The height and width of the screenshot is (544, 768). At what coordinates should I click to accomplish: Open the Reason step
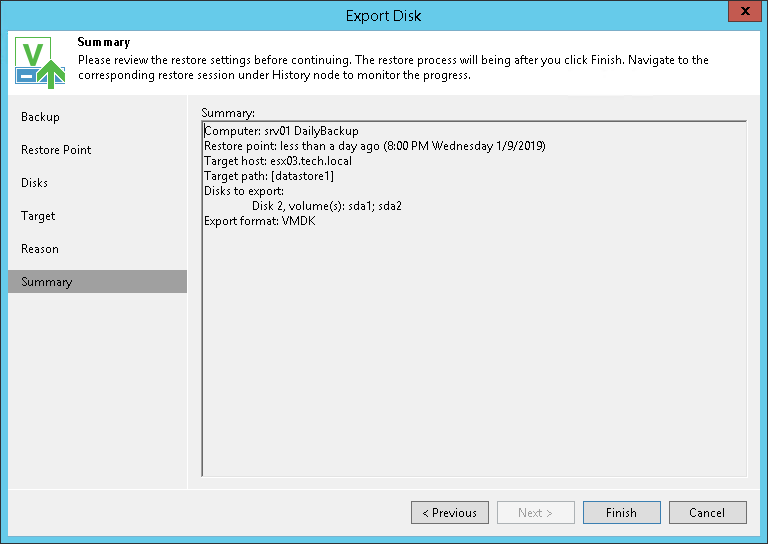(40, 249)
